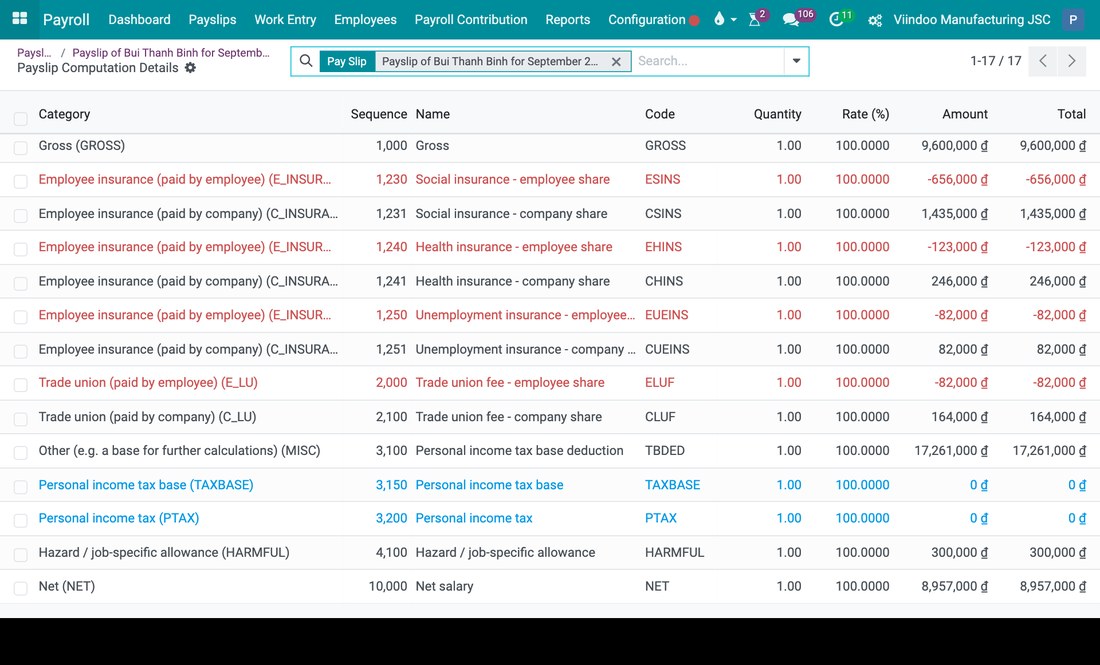
Task: Click the magnifier search icon
Action: [x=306, y=61]
